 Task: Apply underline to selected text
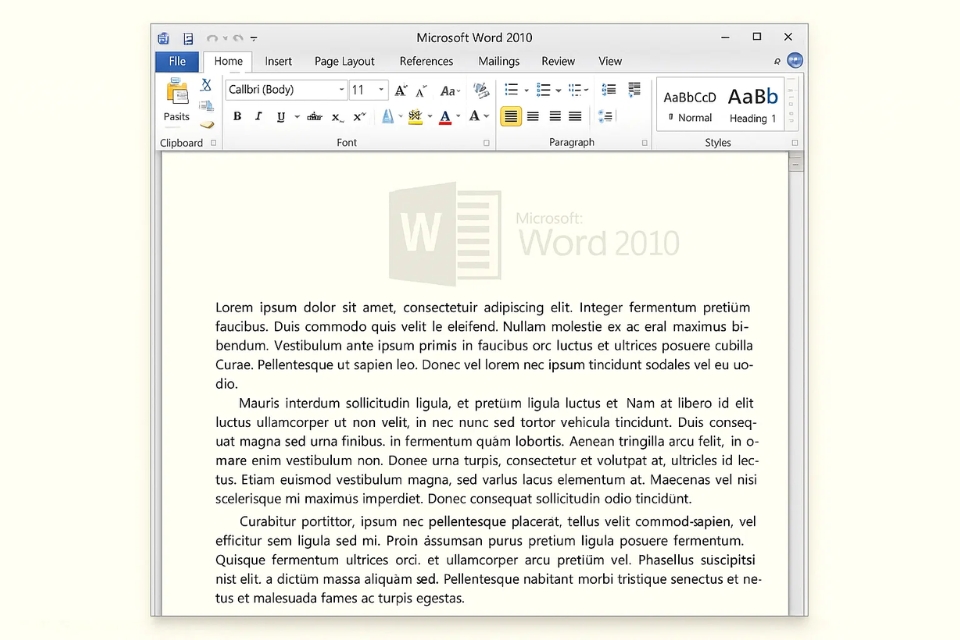pyautogui.click(x=280, y=116)
